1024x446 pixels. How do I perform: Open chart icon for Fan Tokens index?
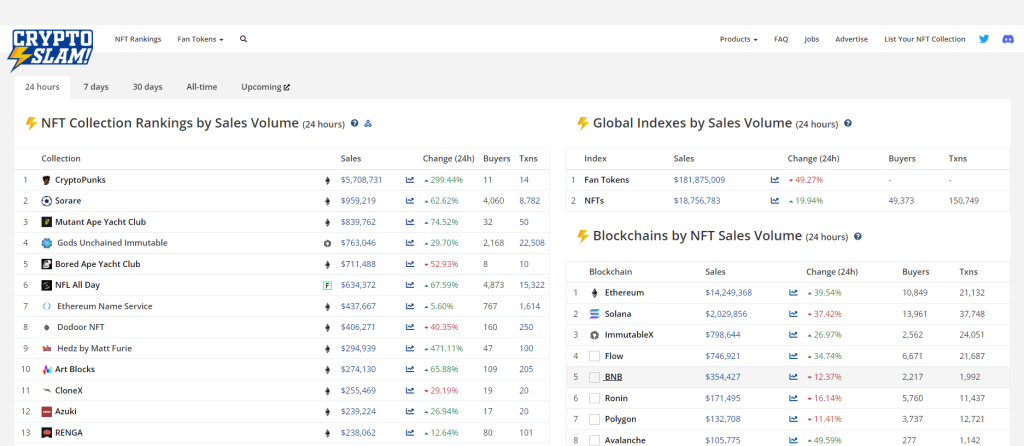[x=775, y=180]
